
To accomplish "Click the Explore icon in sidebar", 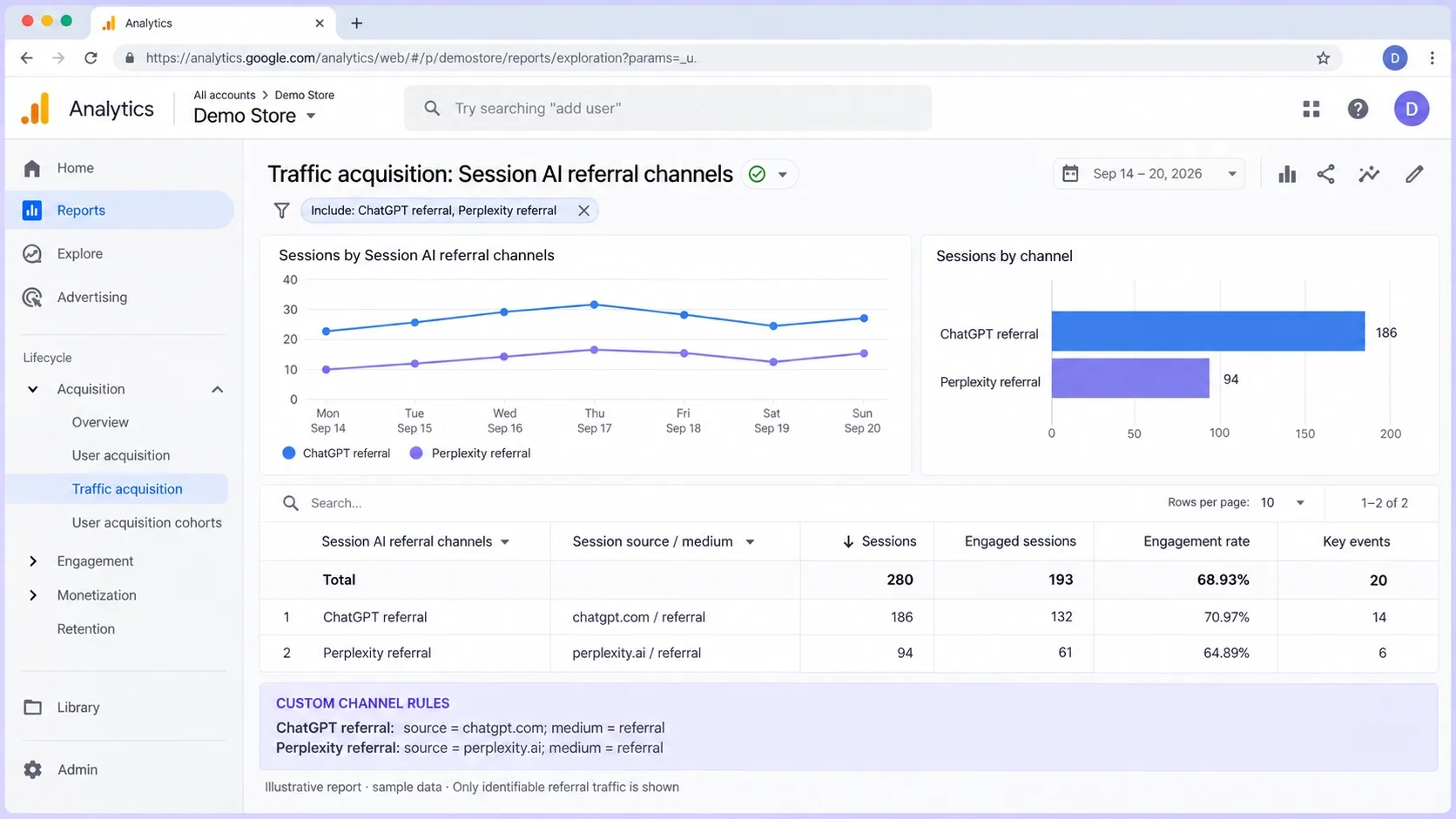I will click(32, 254).
